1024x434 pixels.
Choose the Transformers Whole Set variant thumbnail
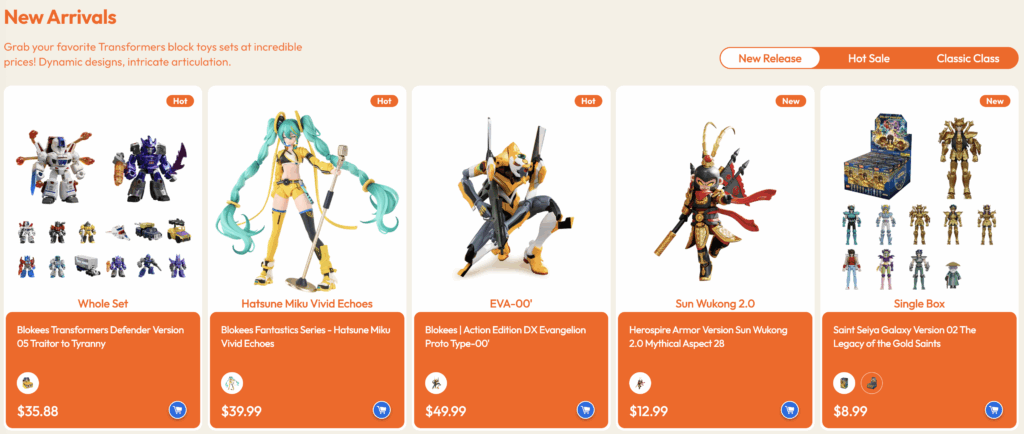point(28,383)
